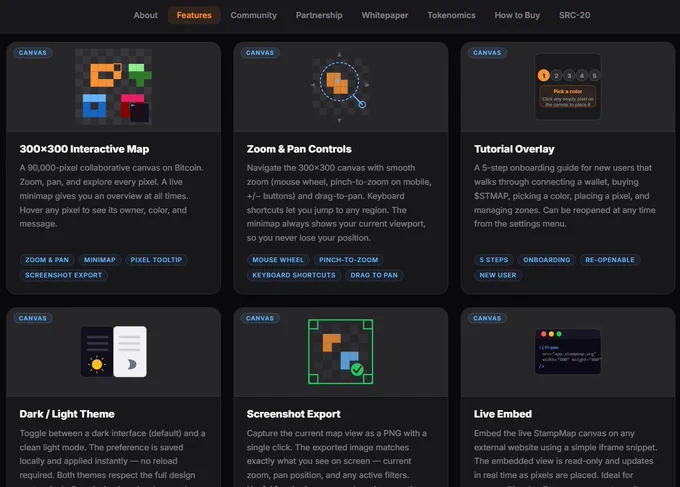Click CANVAS badge on Dark / Light Theme card
Viewport: 680px width, 487px height.
(33, 318)
